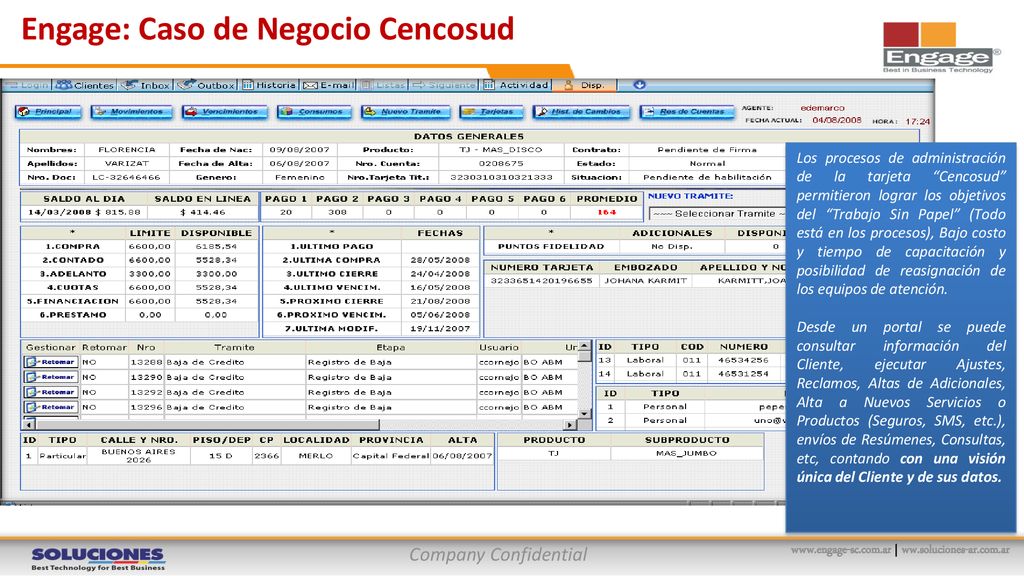The height and width of the screenshot is (576, 1024).
Task: Open the E-mail toolbar item
Action: pyautogui.click(x=328, y=85)
